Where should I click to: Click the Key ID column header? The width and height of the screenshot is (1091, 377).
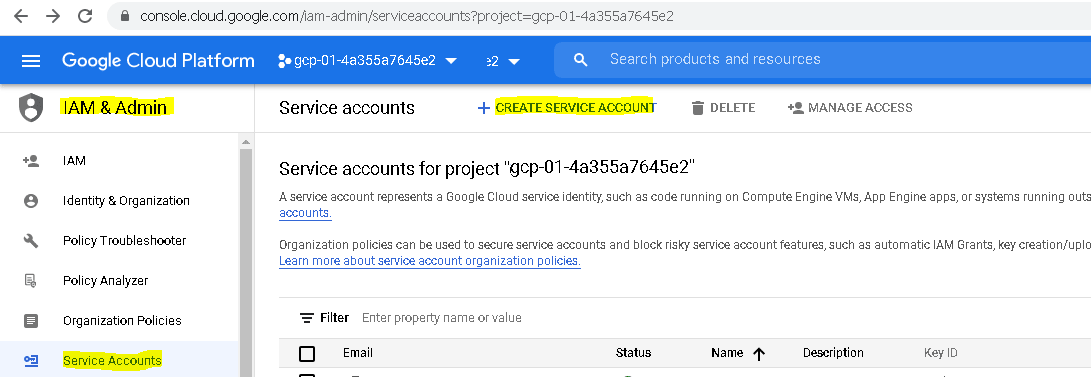tap(941, 353)
